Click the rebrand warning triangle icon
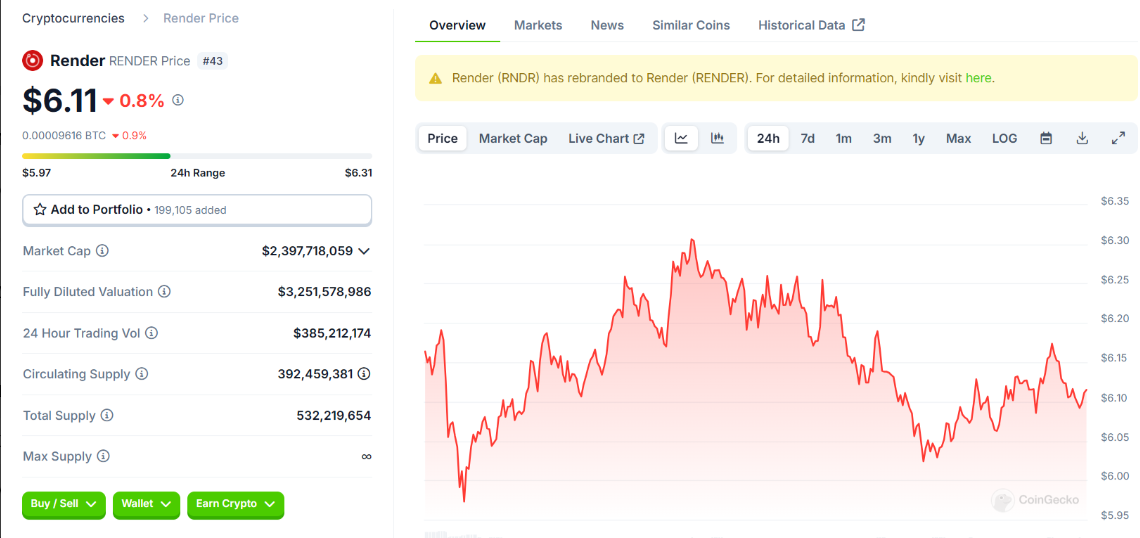This screenshot has height=538, width=1140. pyautogui.click(x=435, y=78)
